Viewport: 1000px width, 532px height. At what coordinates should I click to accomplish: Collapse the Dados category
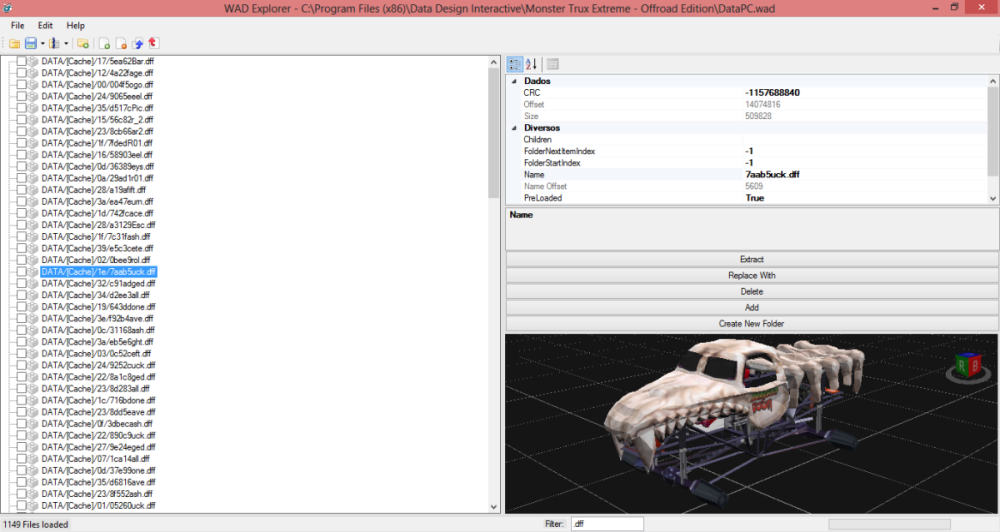pos(514,81)
